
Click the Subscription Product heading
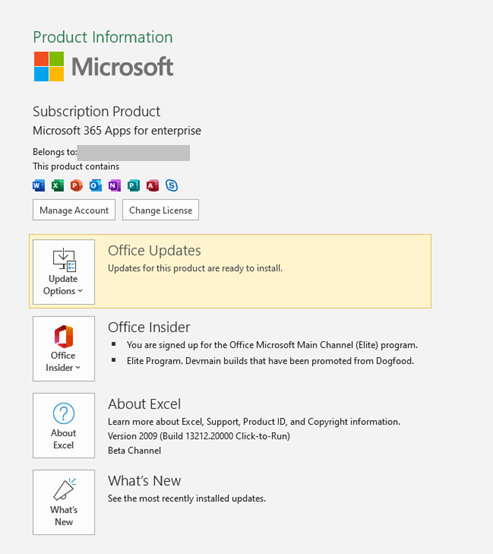pyautogui.click(x=96, y=112)
